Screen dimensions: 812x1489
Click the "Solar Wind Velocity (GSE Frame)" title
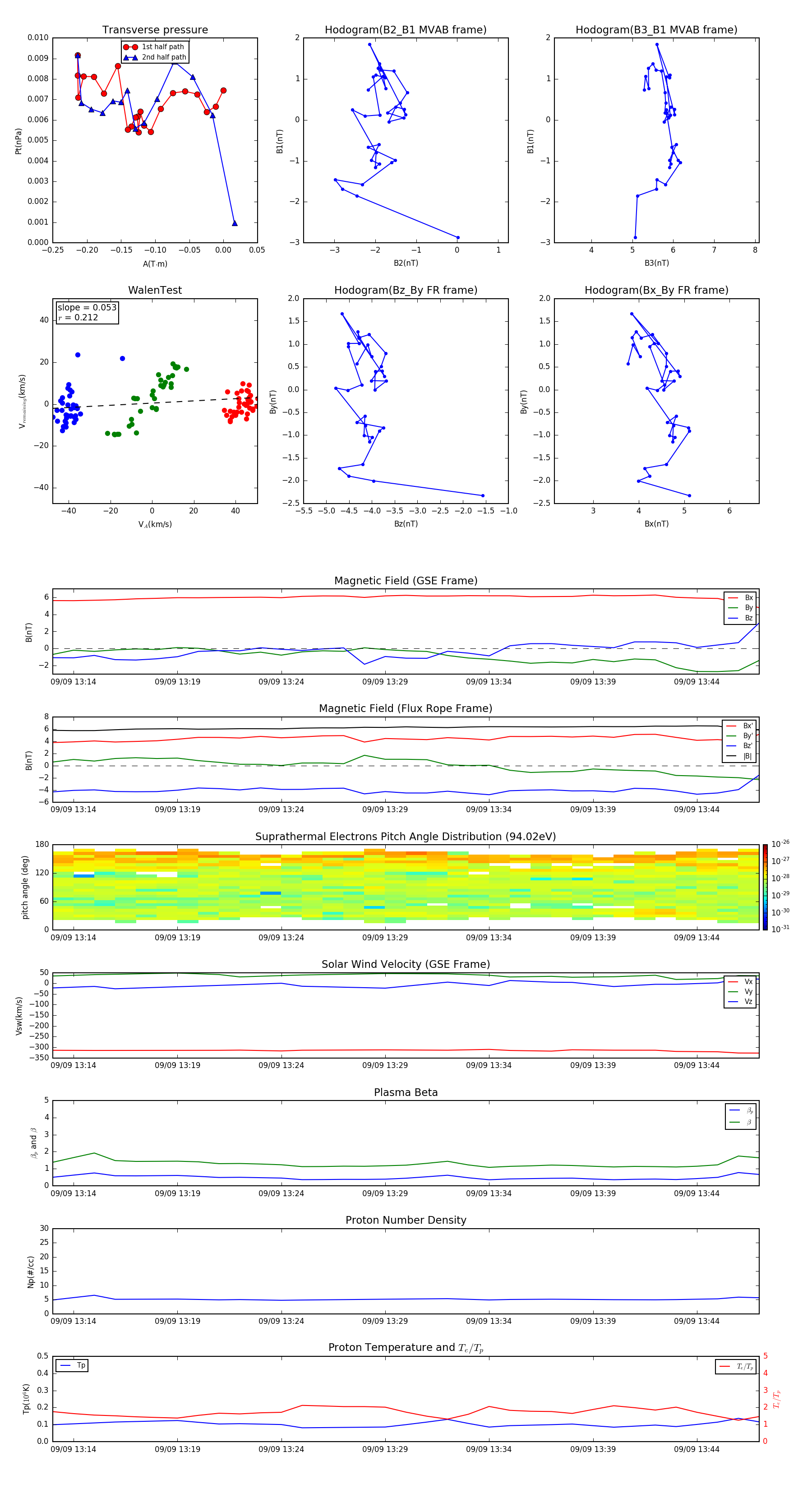(406, 965)
